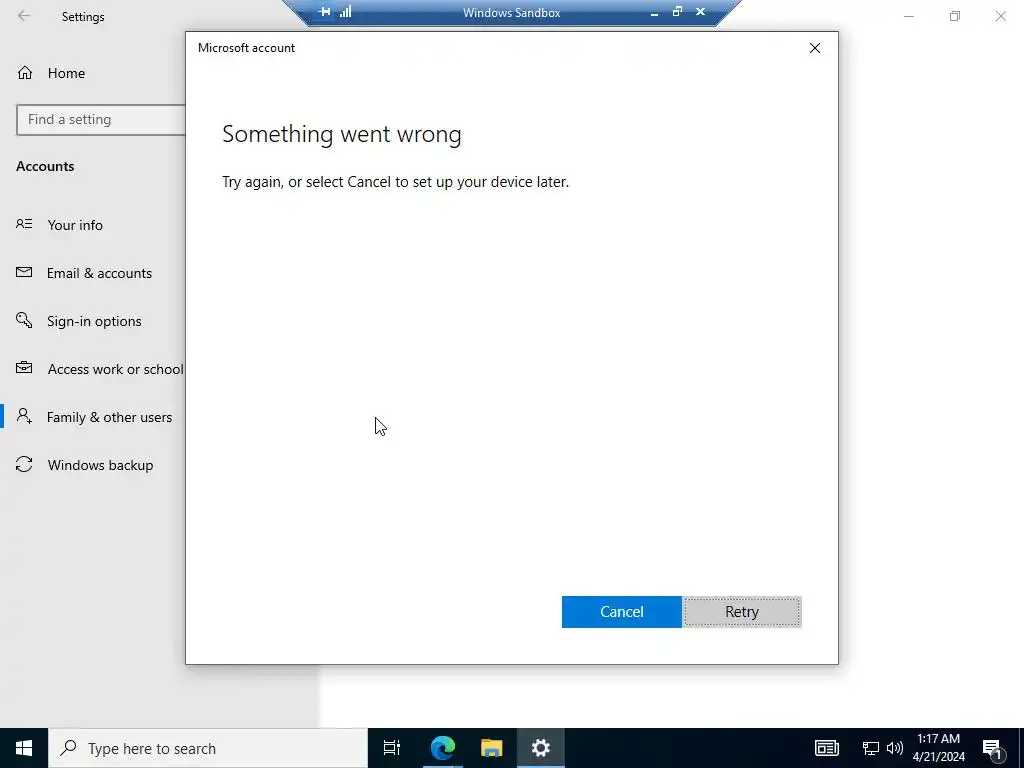This screenshot has height=768, width=1024.
Task: Click the network icon in the system tray
Action: point(871,748)
